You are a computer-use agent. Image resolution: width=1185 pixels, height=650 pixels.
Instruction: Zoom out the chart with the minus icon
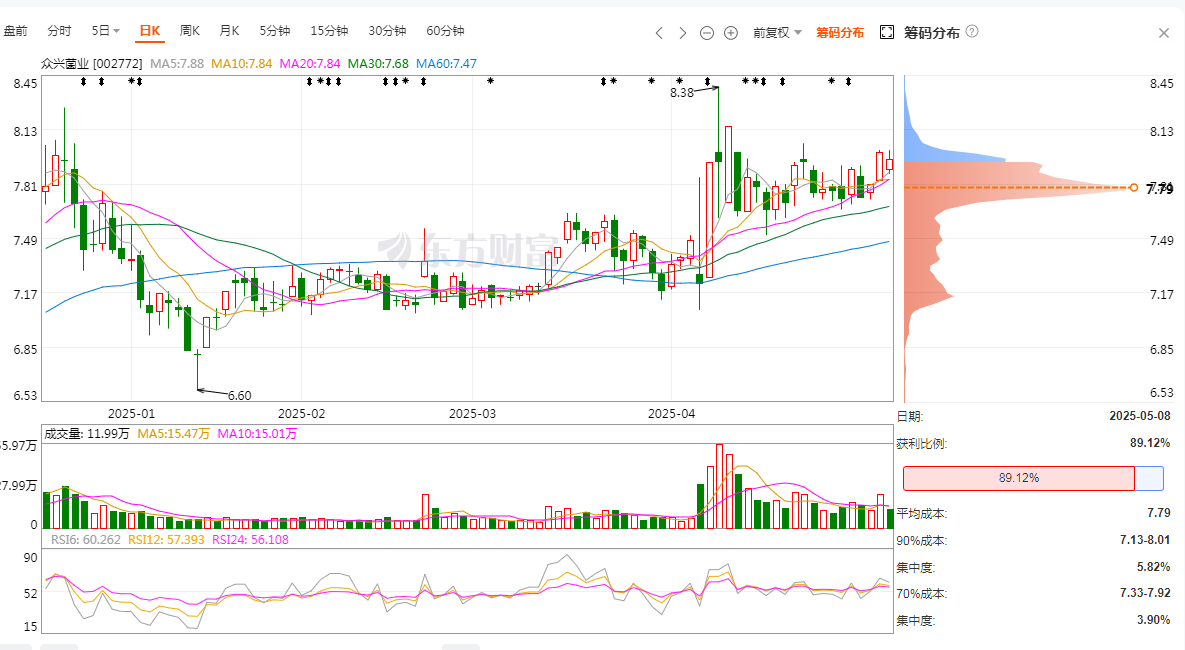tap(707, 32)
